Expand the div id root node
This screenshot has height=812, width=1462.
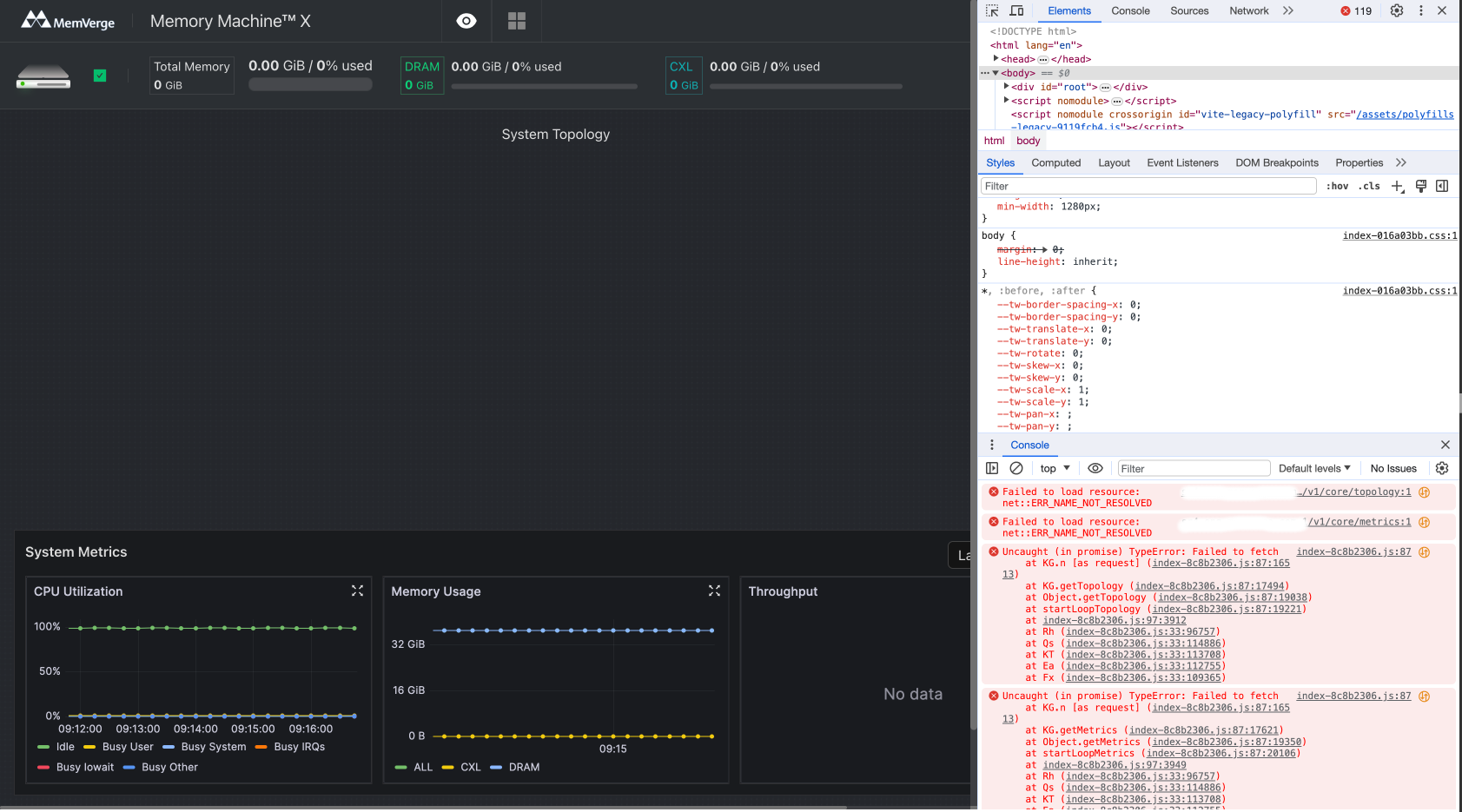[1007, 86]
